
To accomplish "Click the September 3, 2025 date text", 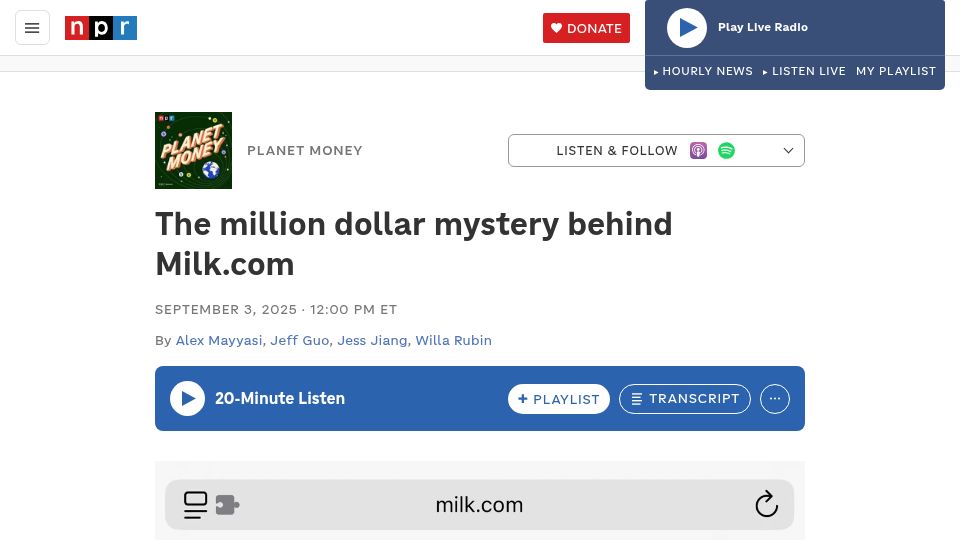I will [226, 310].
